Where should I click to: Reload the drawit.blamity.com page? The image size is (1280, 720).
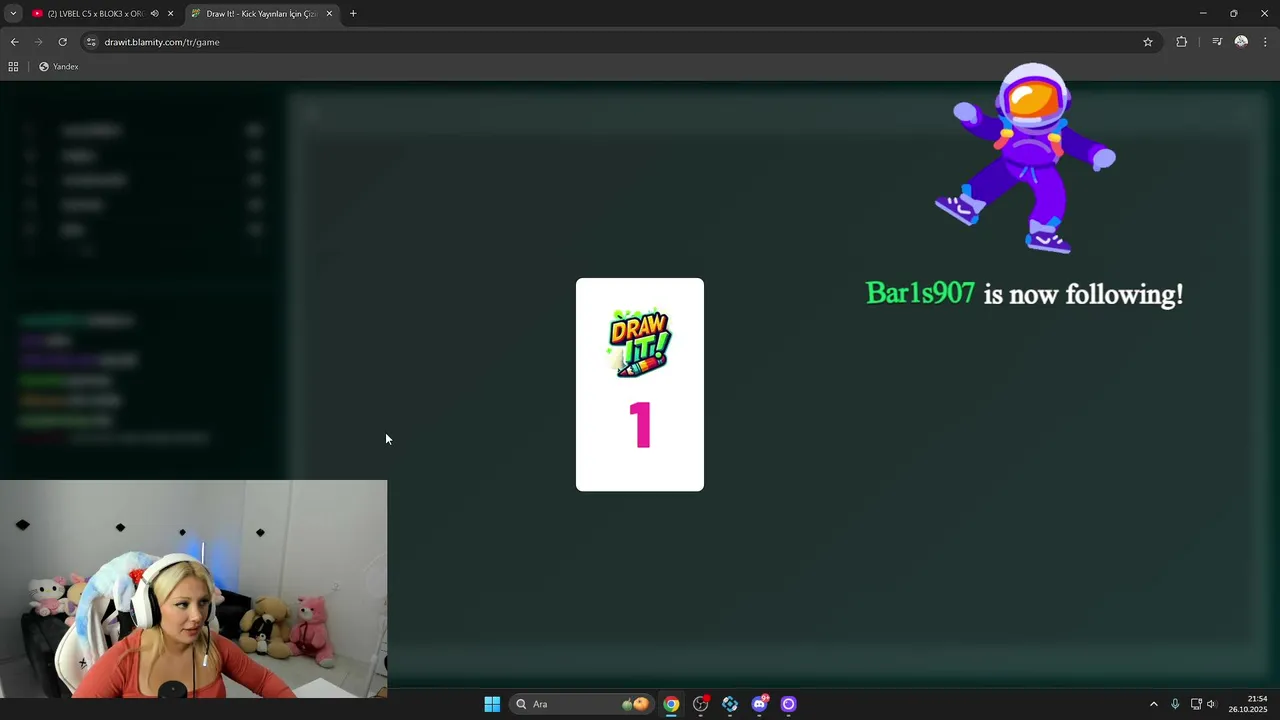point(62,42)
